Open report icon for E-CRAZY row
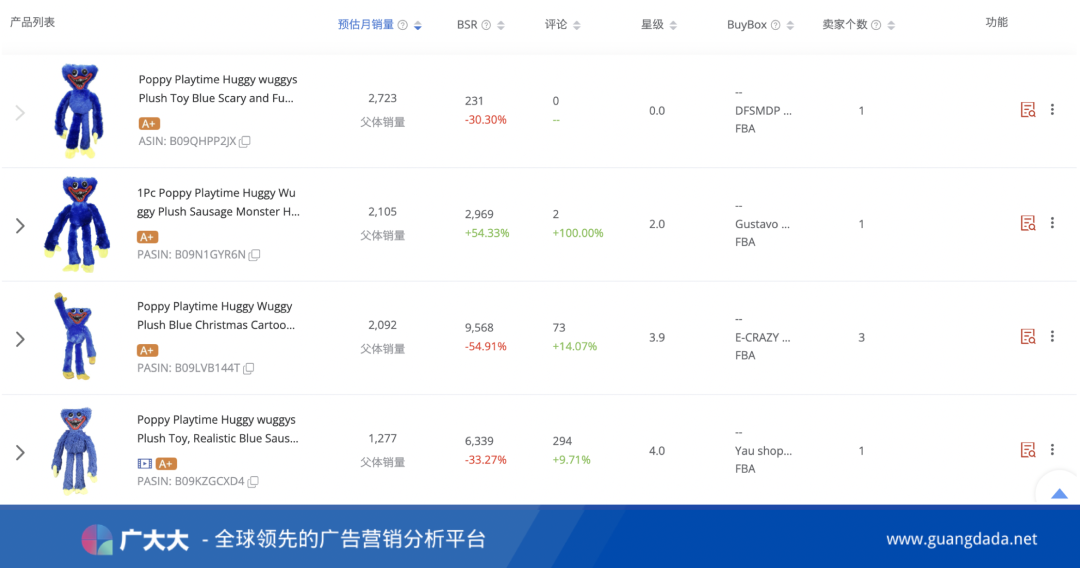The width and height of the screenshot is (1080, 568). point(1028,337)
